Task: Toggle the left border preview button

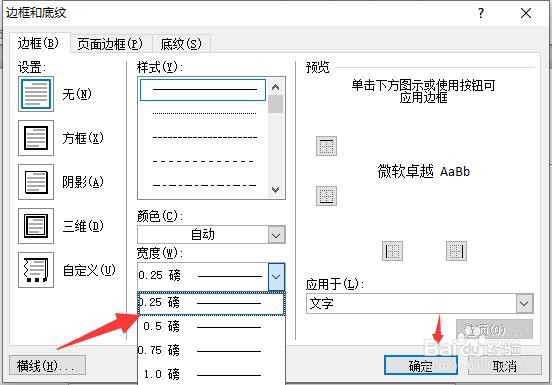Action: click(x=393, y=251)
